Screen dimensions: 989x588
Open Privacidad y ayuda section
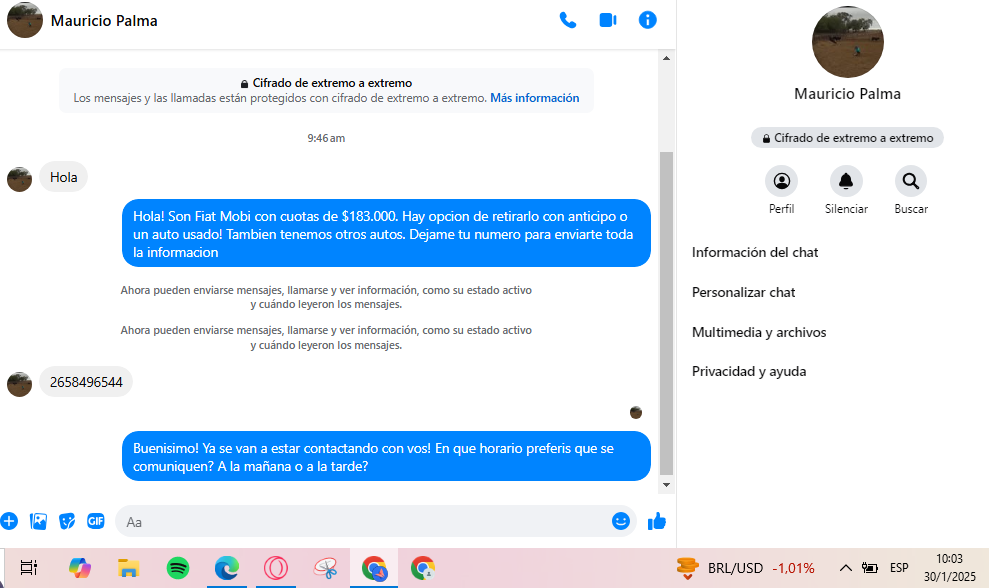749,372
